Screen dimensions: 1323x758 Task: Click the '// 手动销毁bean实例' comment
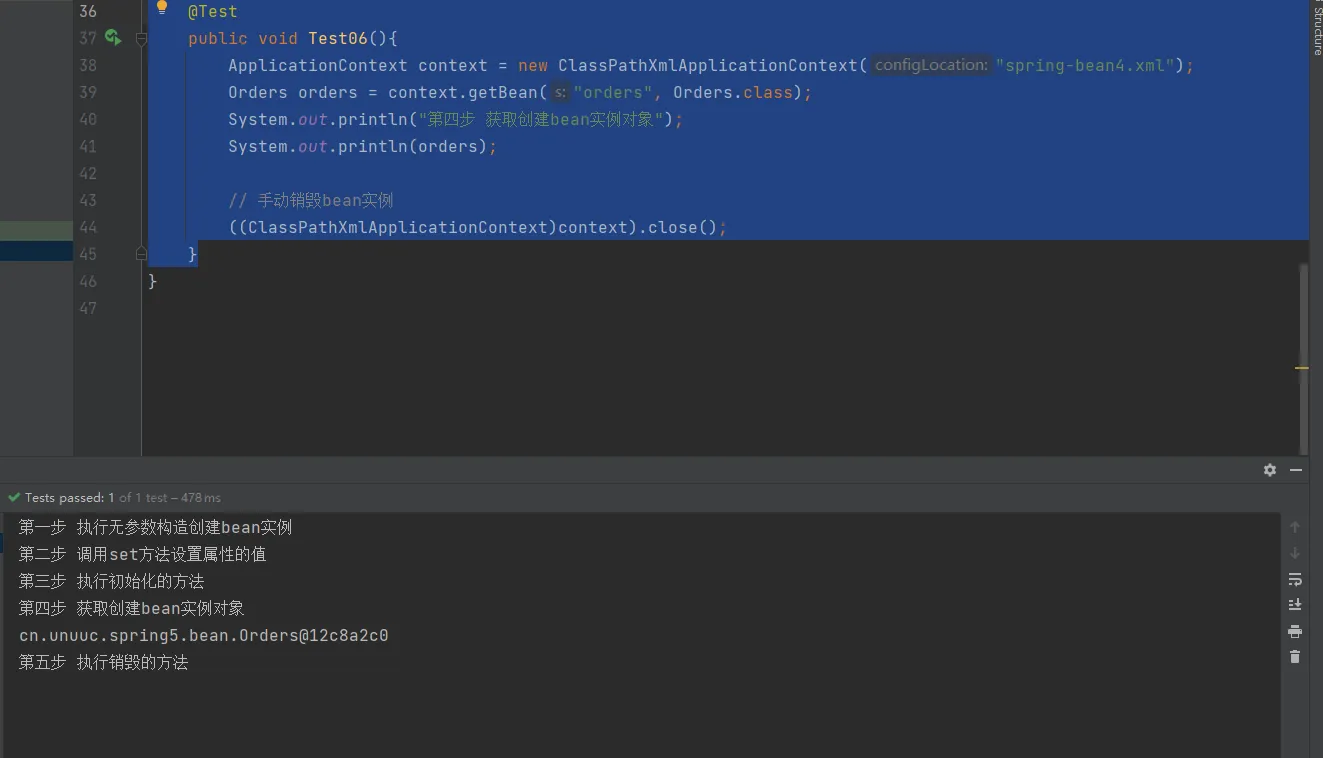pyautogui.click(x=311, y=200)
